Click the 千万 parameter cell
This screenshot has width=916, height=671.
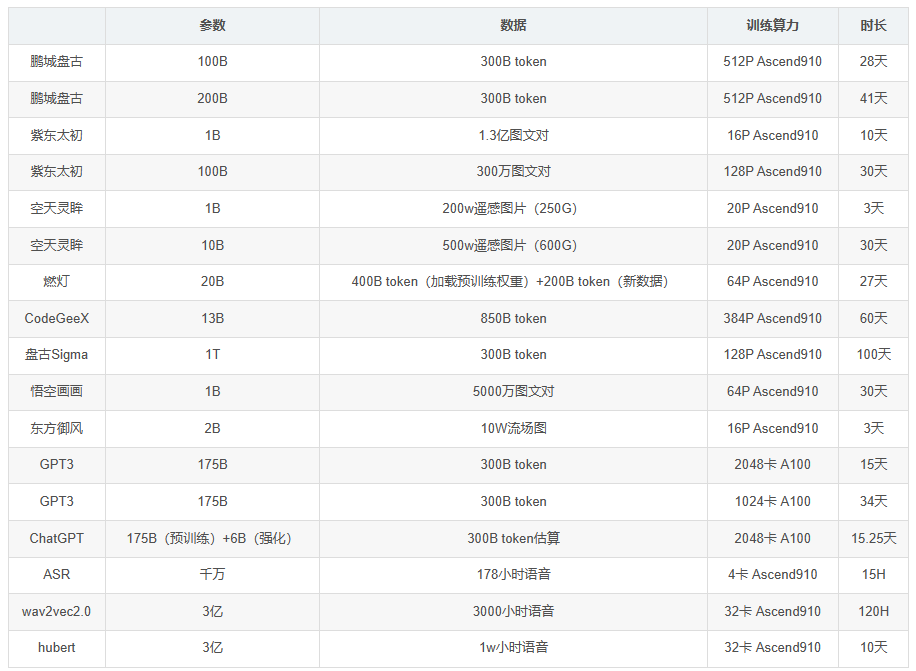(x=212, y=575)
